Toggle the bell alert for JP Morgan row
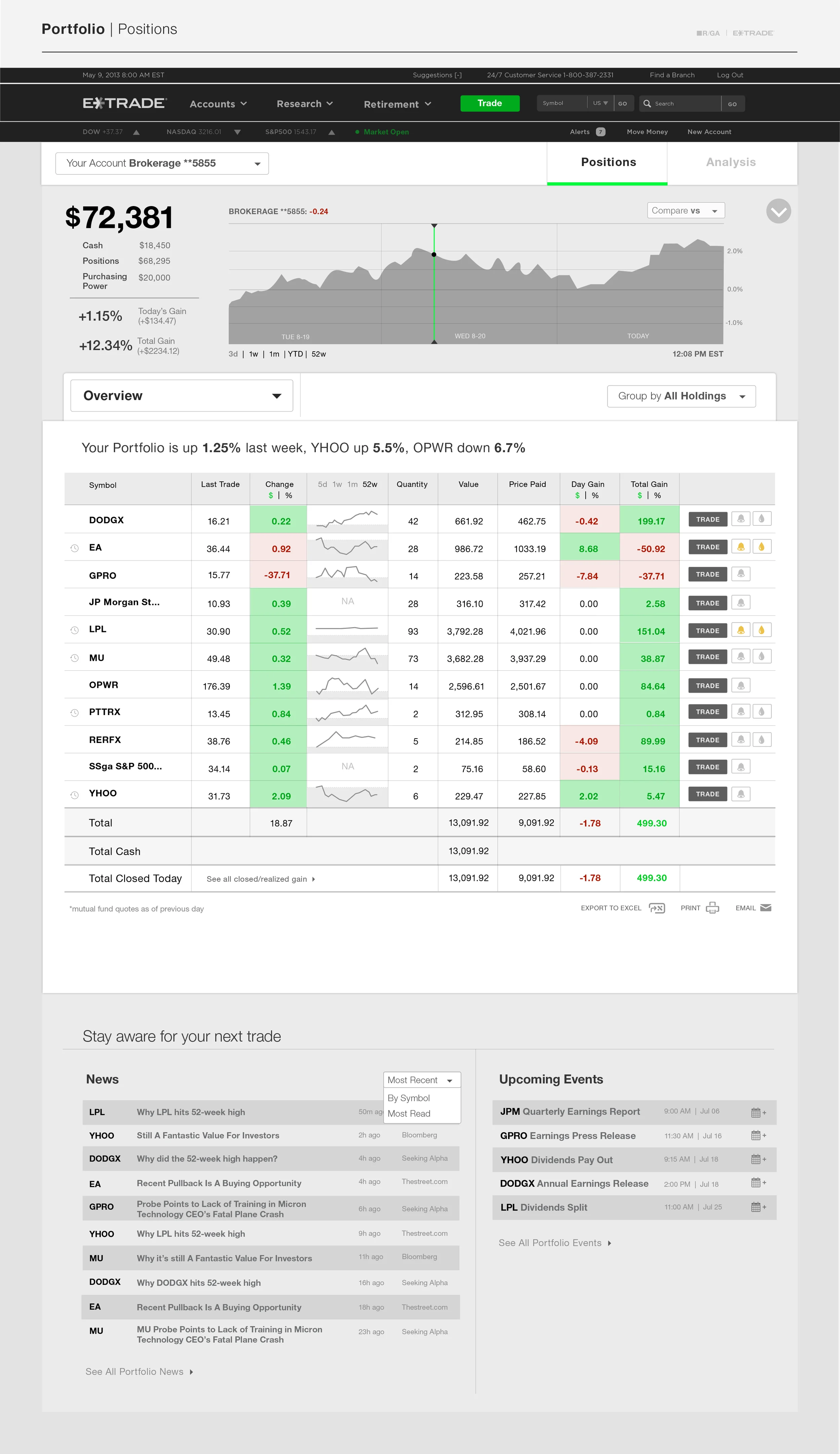Viewport: 840px width, 1454px height. tap(741, 602)
